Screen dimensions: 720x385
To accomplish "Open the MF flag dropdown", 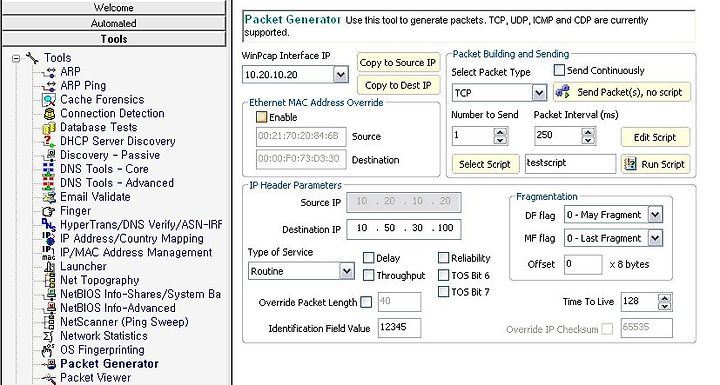I will pyautogui.click(x=655, y=238).
